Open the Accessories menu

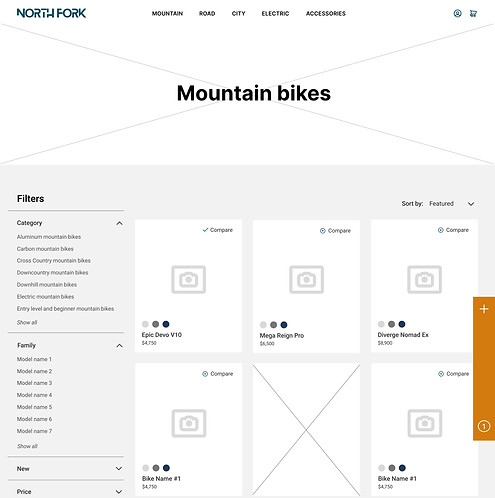(x=326, y=14)
